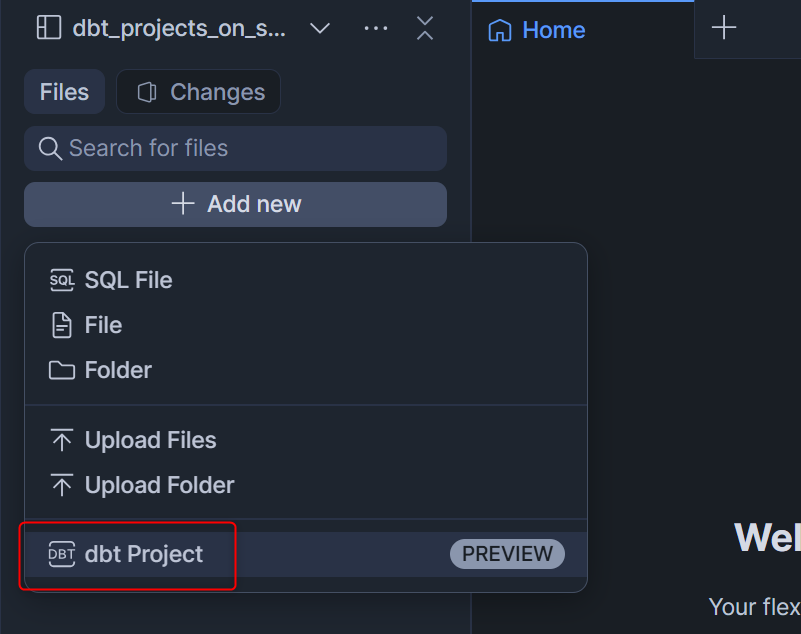This screenshot has width=801, height=634.
Task: Click the PREVIEW badge on dbt Project
Action: pyautogui.click(x=507, y=554)
